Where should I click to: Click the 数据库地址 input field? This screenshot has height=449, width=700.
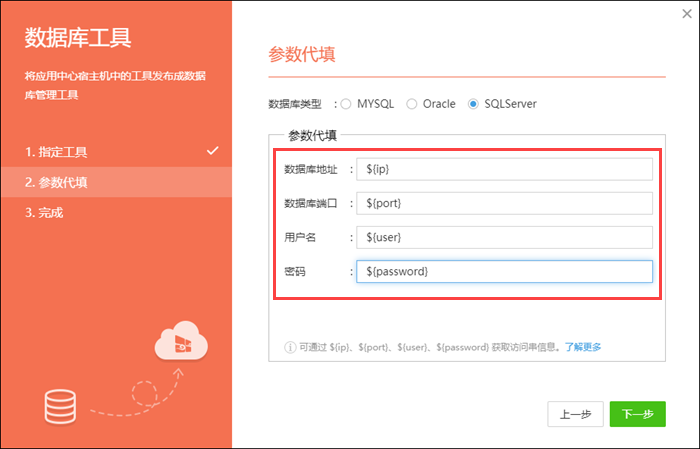click(x=504, y=169)
